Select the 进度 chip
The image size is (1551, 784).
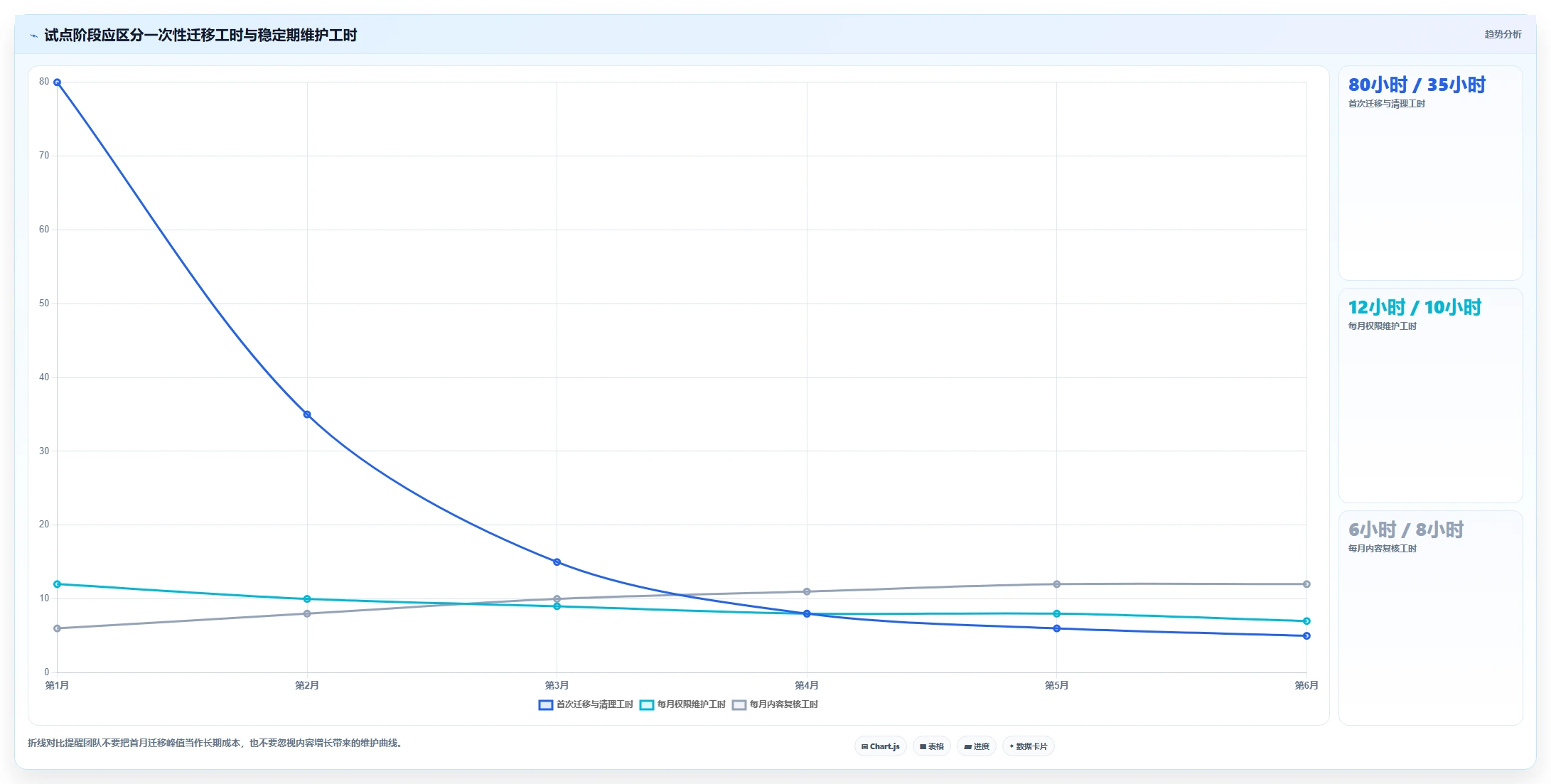(x=976, y=746)
